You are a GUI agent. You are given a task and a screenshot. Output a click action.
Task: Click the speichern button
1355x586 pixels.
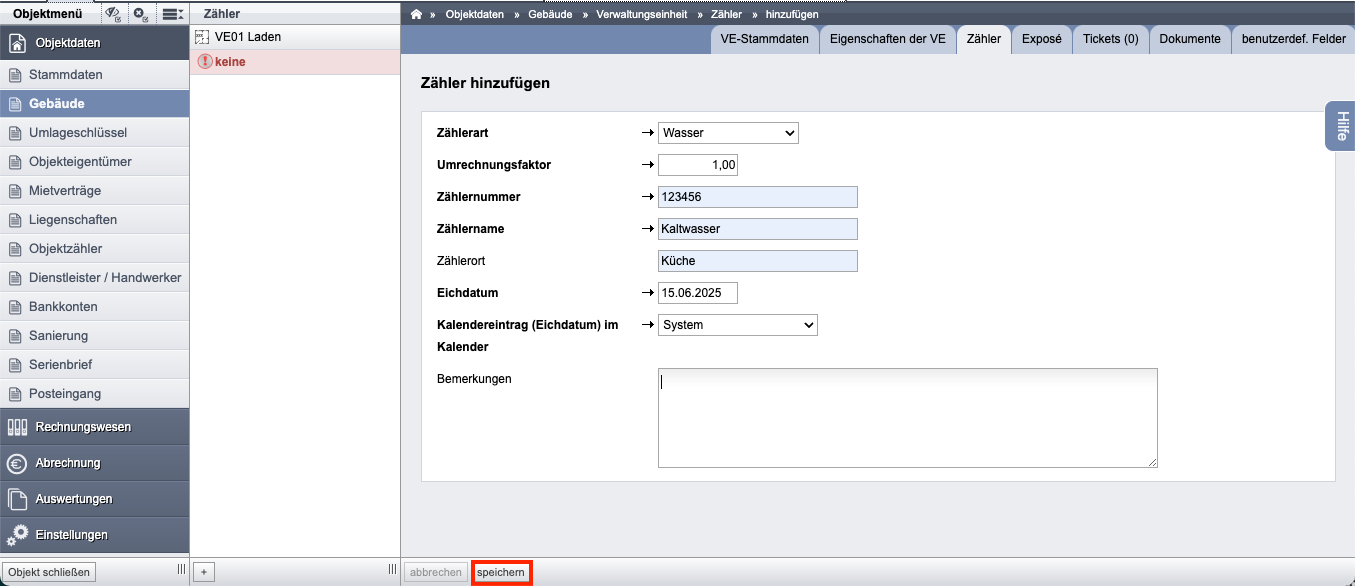[x=501, y=573]
